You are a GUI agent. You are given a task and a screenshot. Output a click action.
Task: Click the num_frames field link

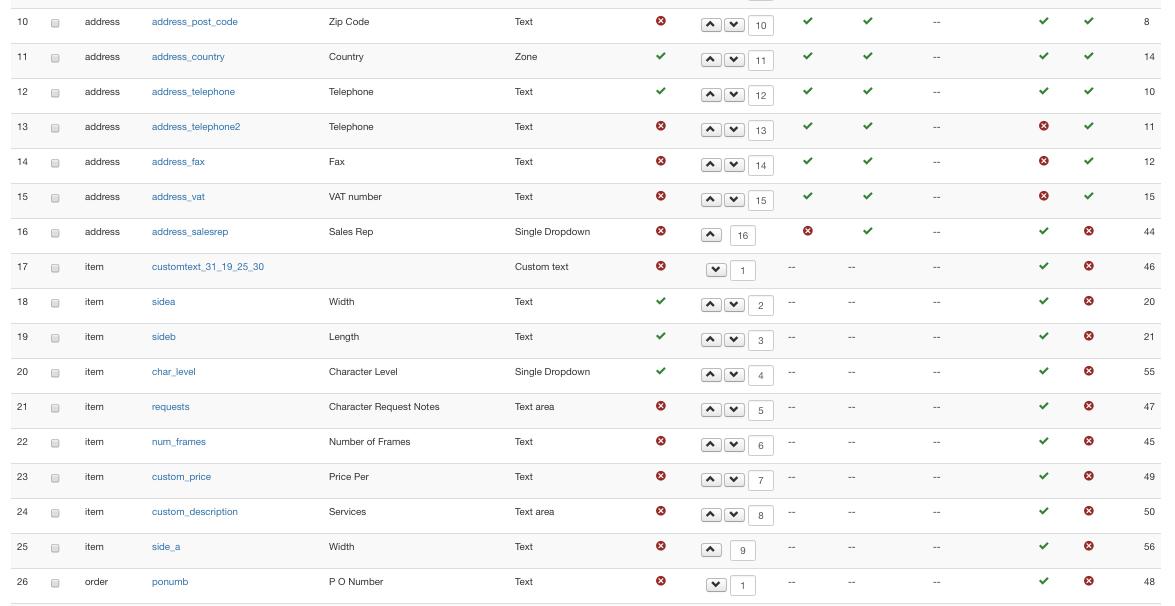tap(179, 442)
